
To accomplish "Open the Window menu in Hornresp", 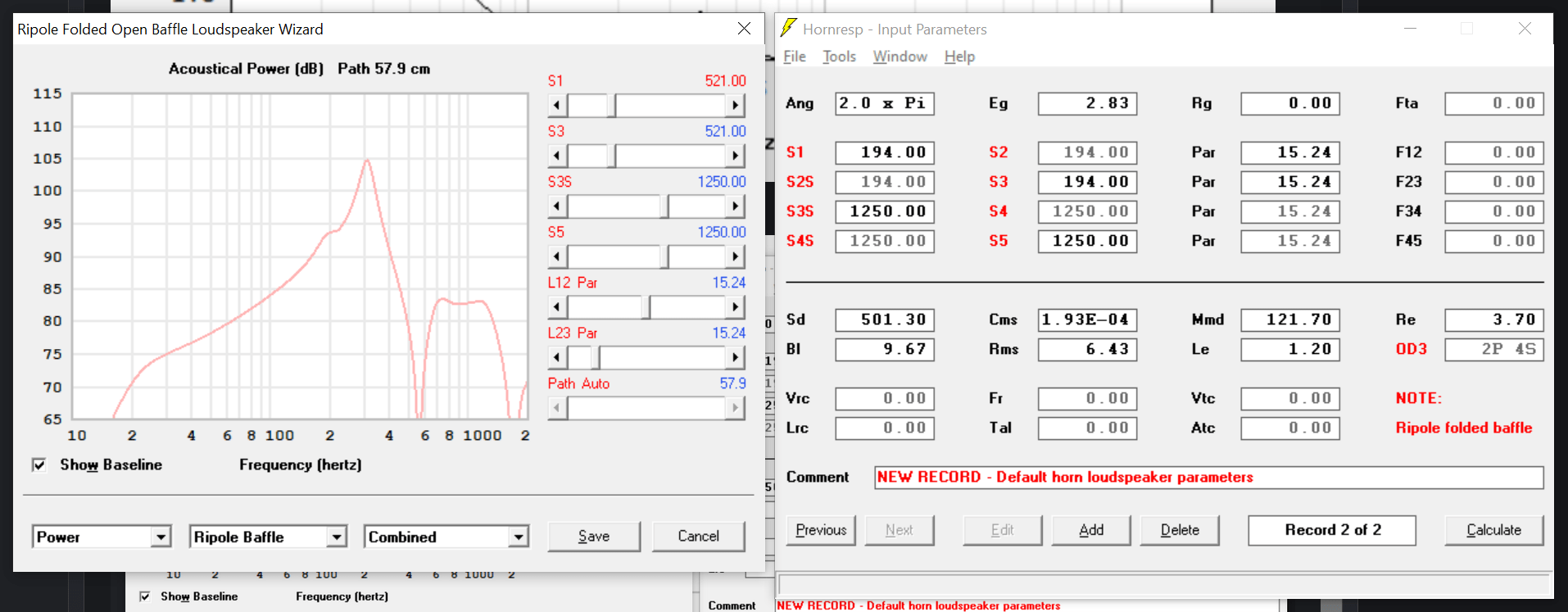I will [900, 57].
